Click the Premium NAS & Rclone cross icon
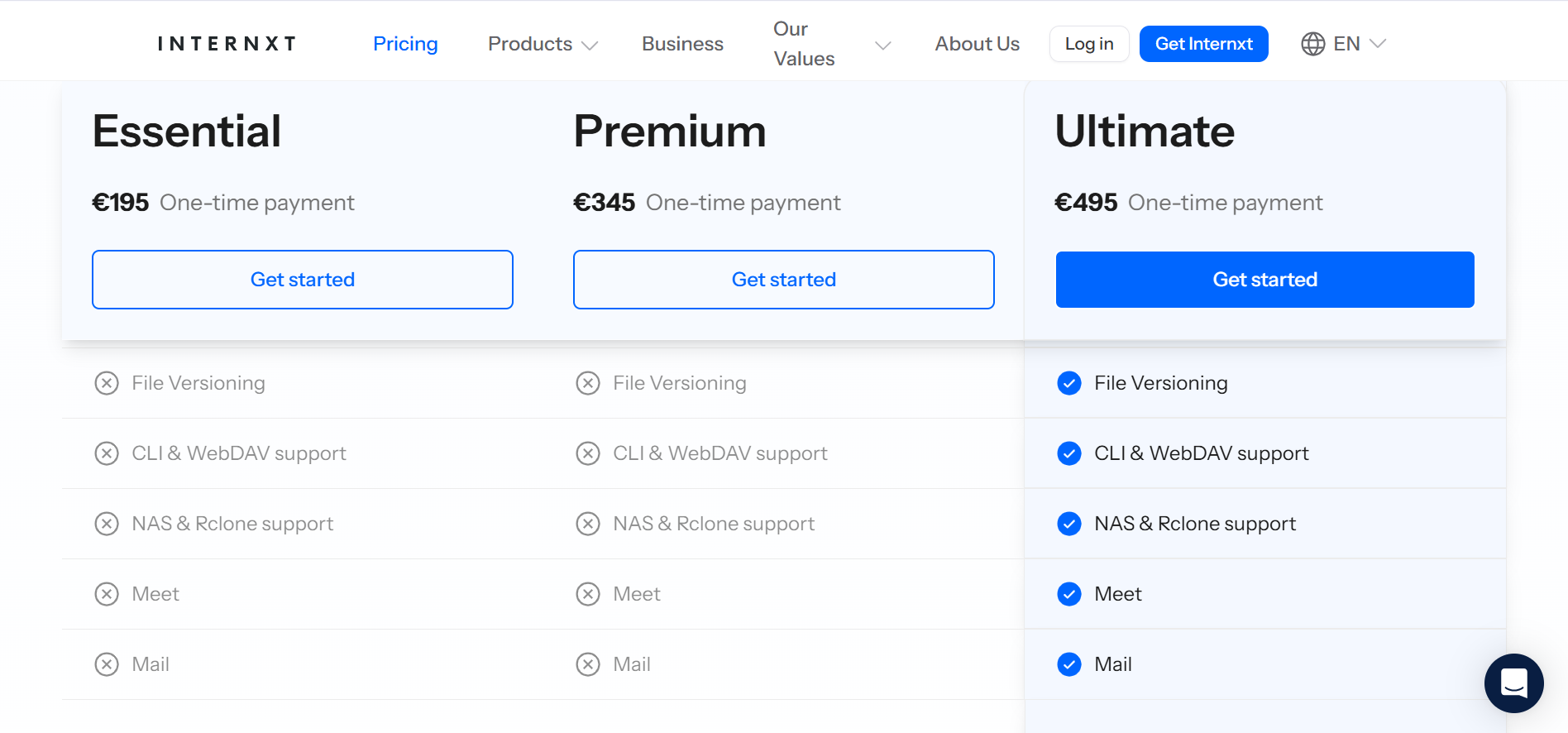This screenshot has height=733, width=1568. (x=588, y=524)
